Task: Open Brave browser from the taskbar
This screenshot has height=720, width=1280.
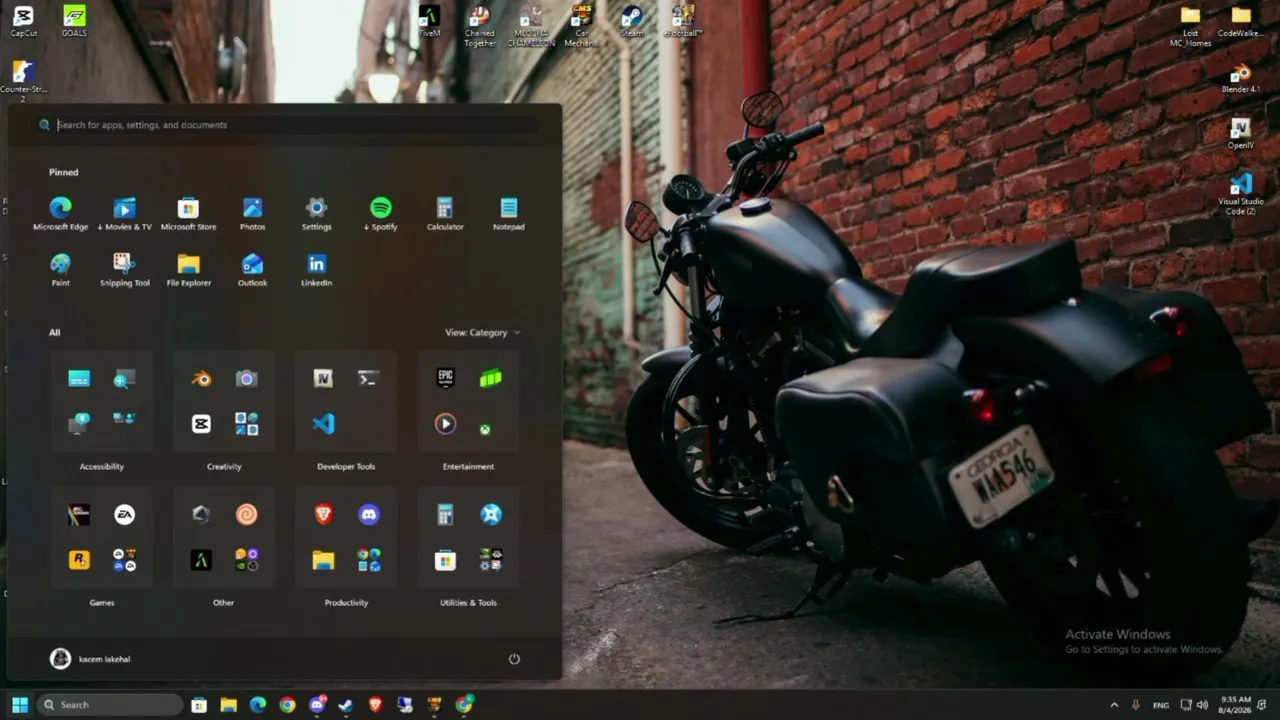Action: click(x=376, y=705)
